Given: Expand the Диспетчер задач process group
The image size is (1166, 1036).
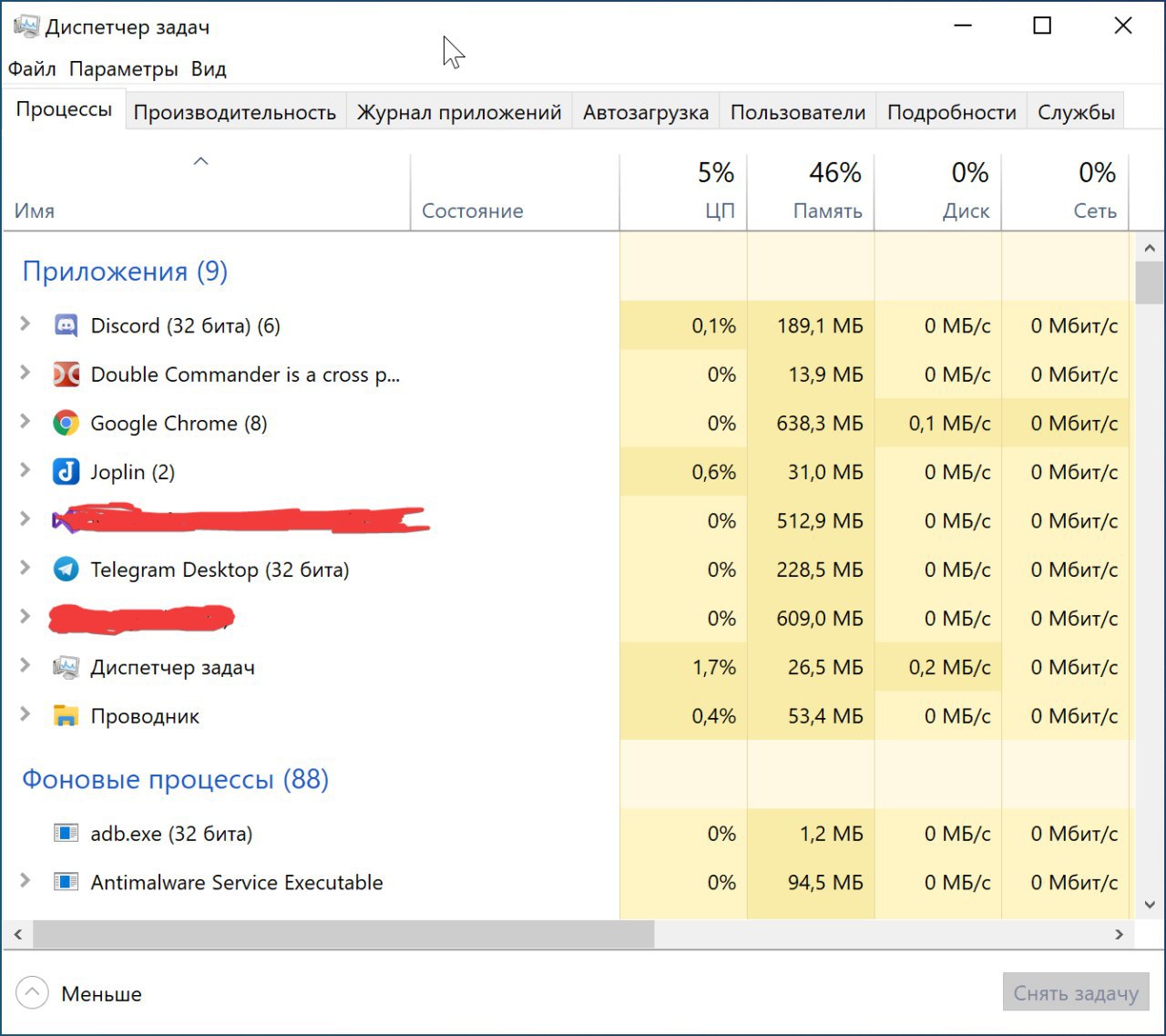Looking at the screenshot, I should pos(26,665).
